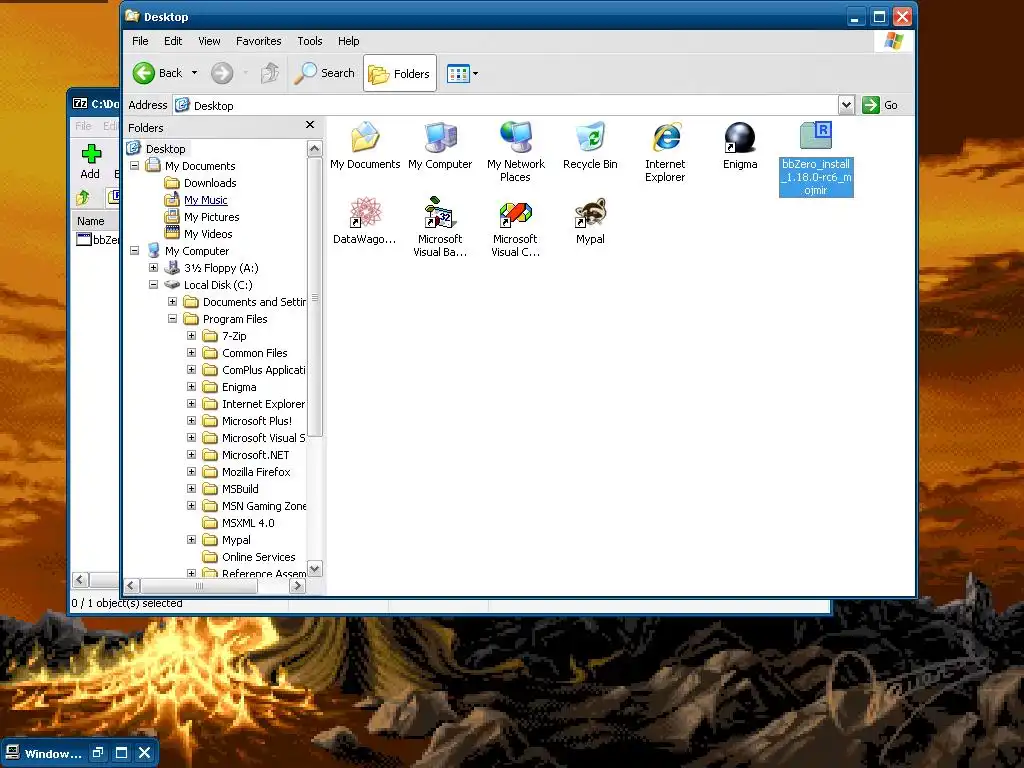Viewport: 1024px width, 768px height.
Task: Expand the Mozilla Firefox folder node
Action: (x=191, y=472)
